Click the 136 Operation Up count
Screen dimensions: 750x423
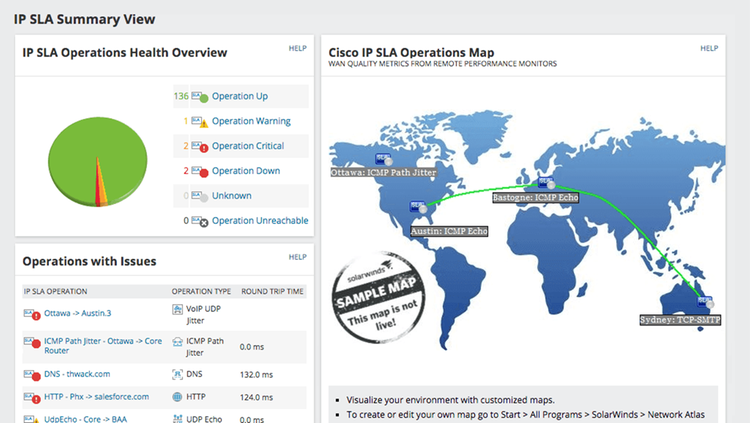[181, 96]
